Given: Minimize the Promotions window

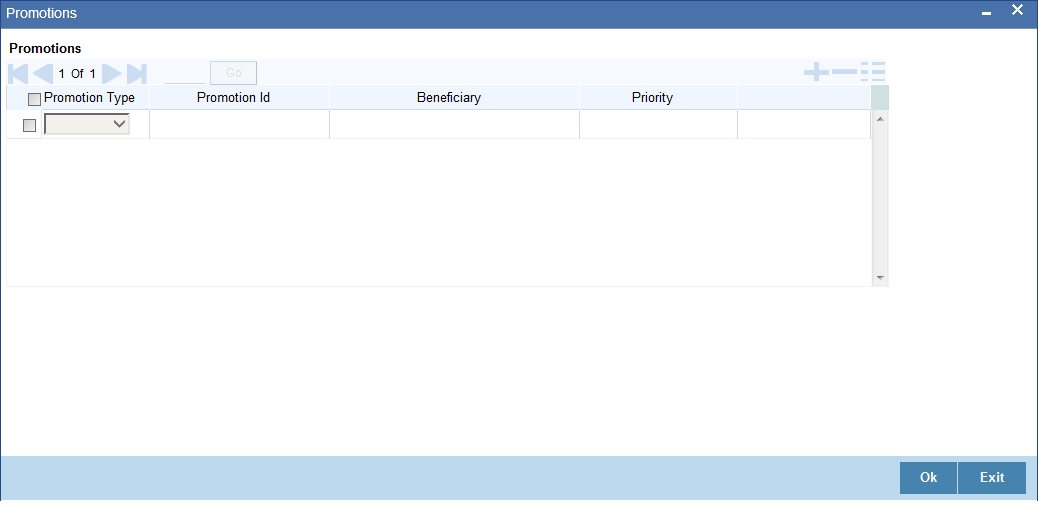Looking at the screenshot, I should 986,13.
